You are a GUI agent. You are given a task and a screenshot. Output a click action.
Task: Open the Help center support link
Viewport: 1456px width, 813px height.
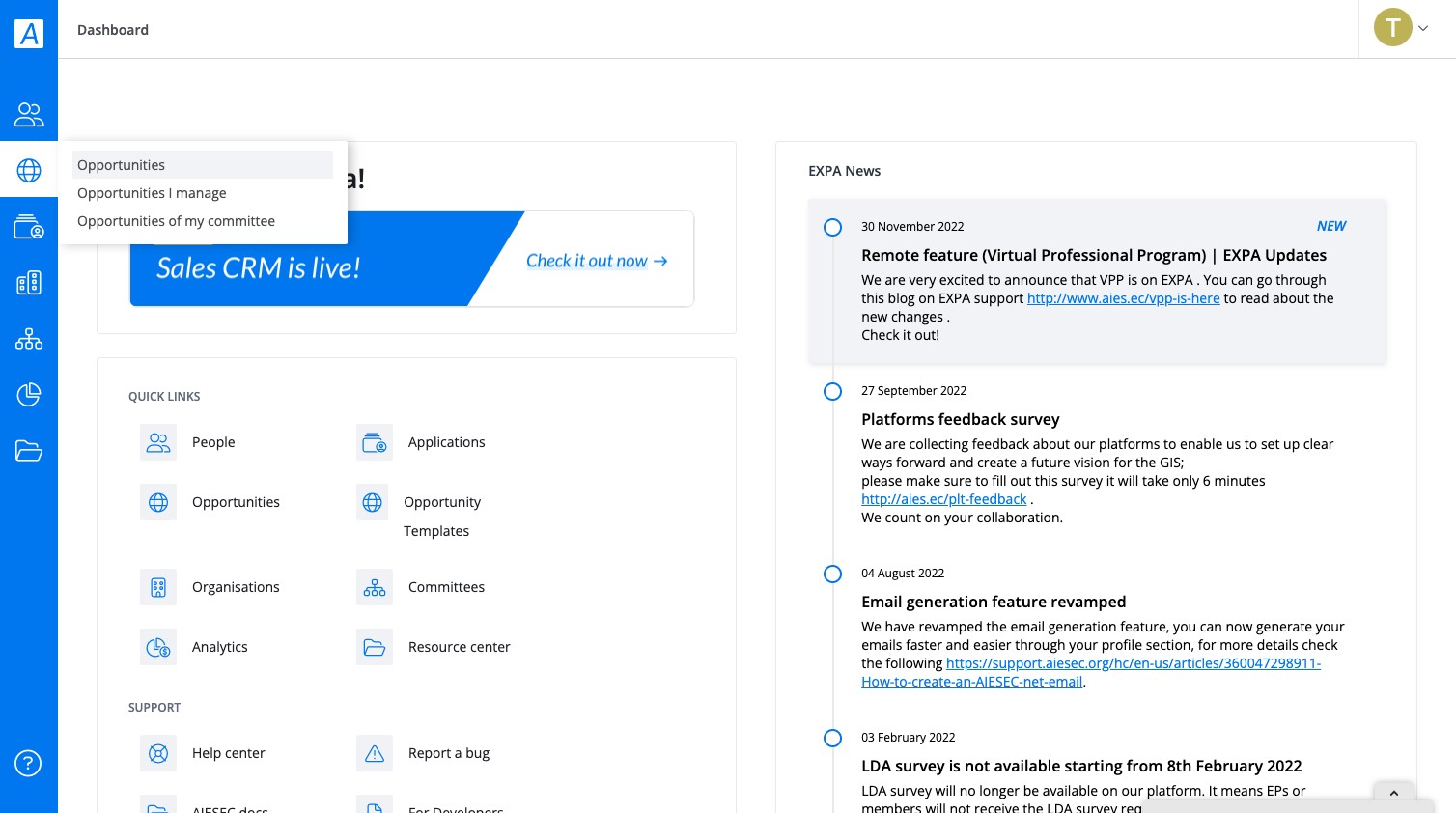pyautogui.click(x=229, y=753)
